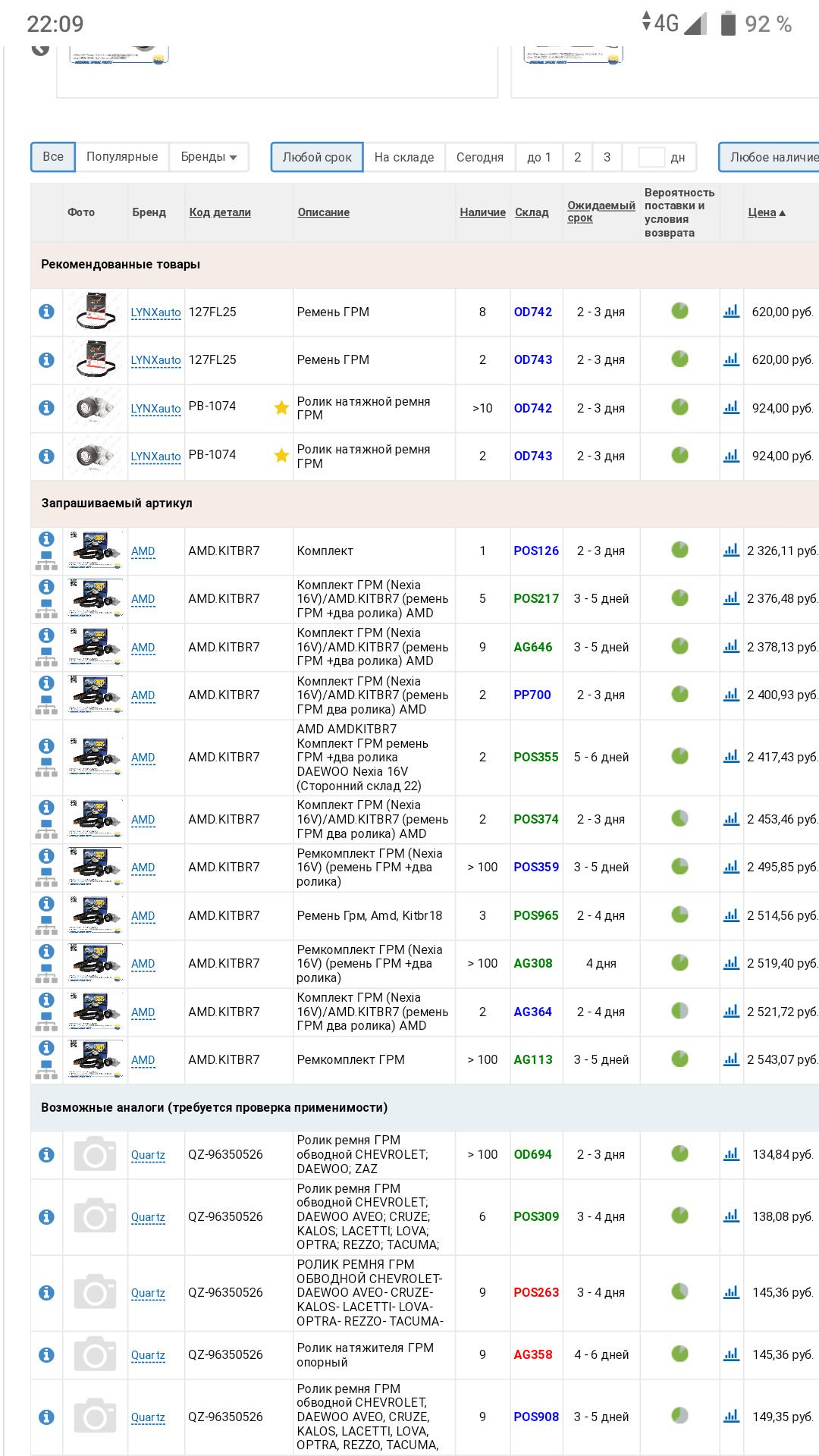Click info icon for first 127FL25 row
The height and width of the screenshot is (1456, 819).
(x=46, y=312)
